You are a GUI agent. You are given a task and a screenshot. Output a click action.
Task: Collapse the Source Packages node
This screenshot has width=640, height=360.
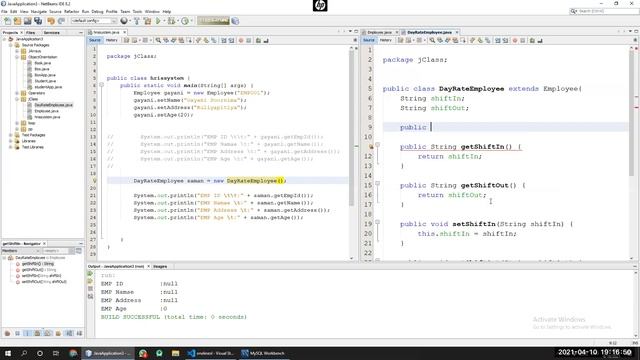click(11, 45)
